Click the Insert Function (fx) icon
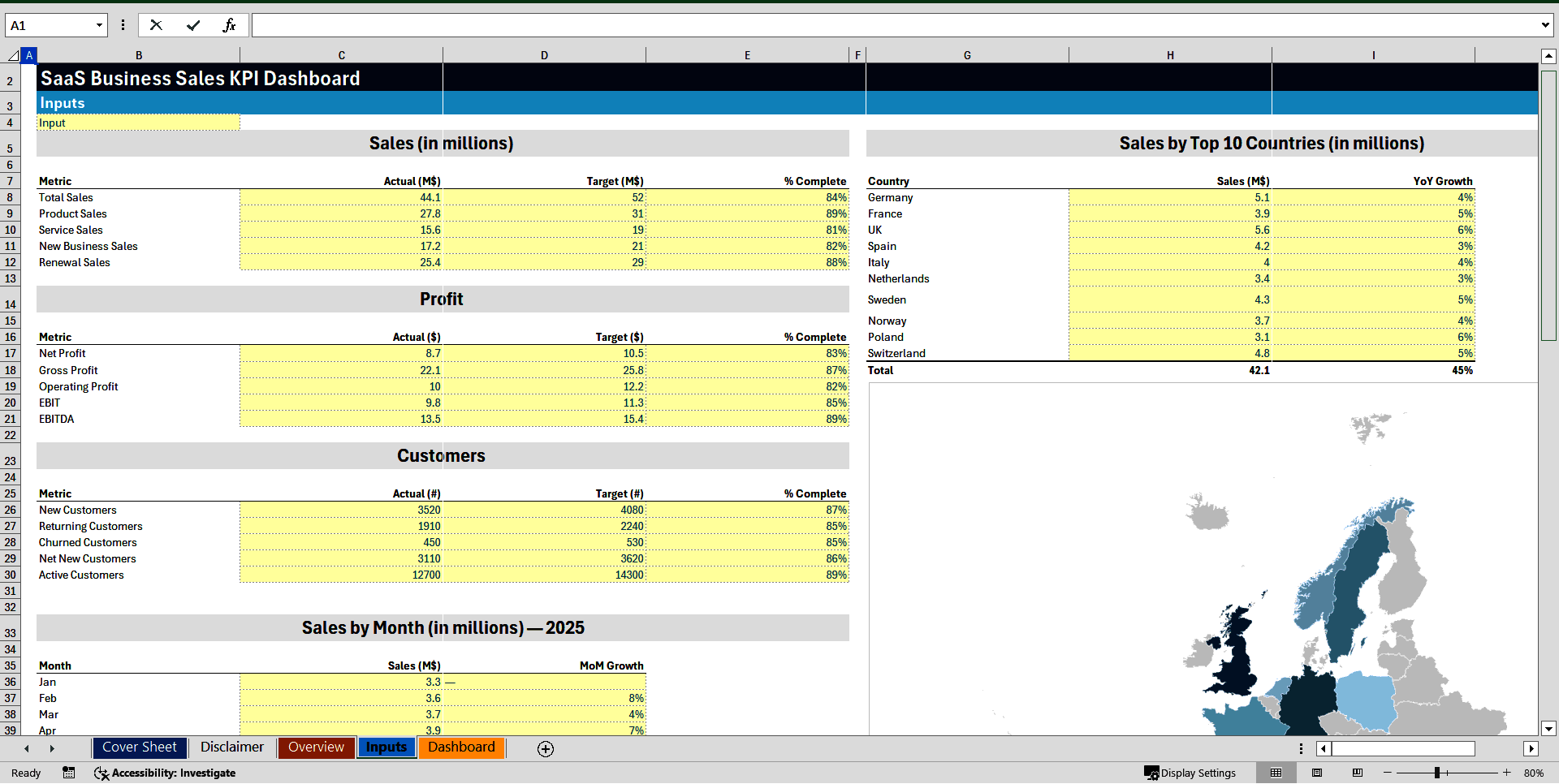 pos(231,25)
